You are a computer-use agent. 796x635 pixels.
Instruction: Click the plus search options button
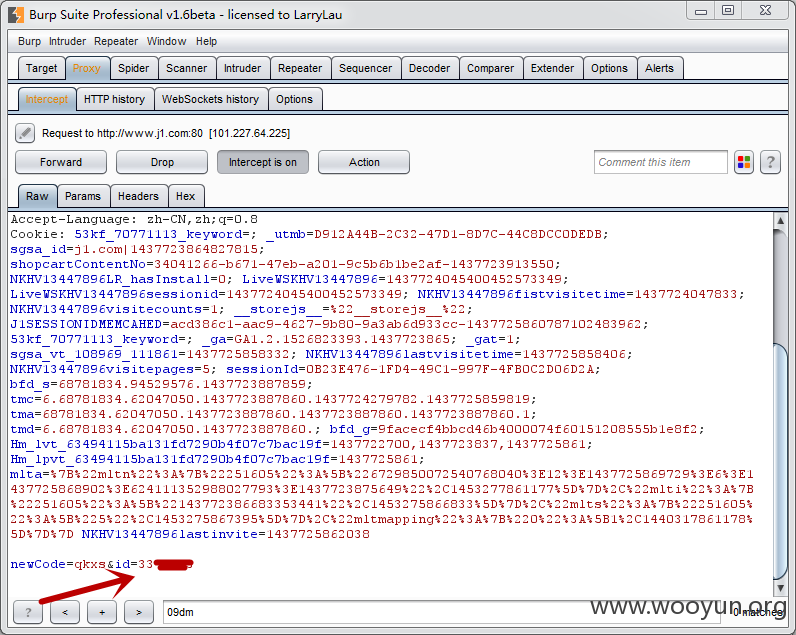102,612
